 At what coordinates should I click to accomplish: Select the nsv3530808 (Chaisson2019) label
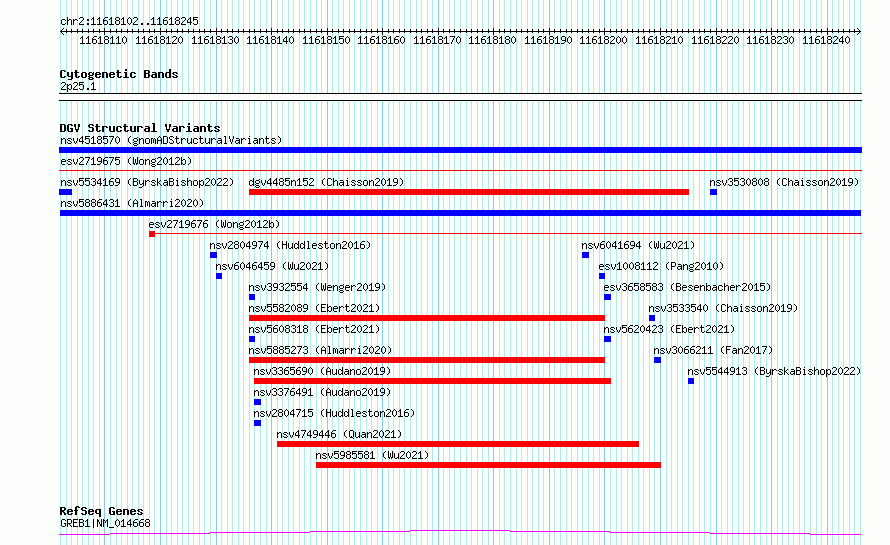[x=784, y=182]
